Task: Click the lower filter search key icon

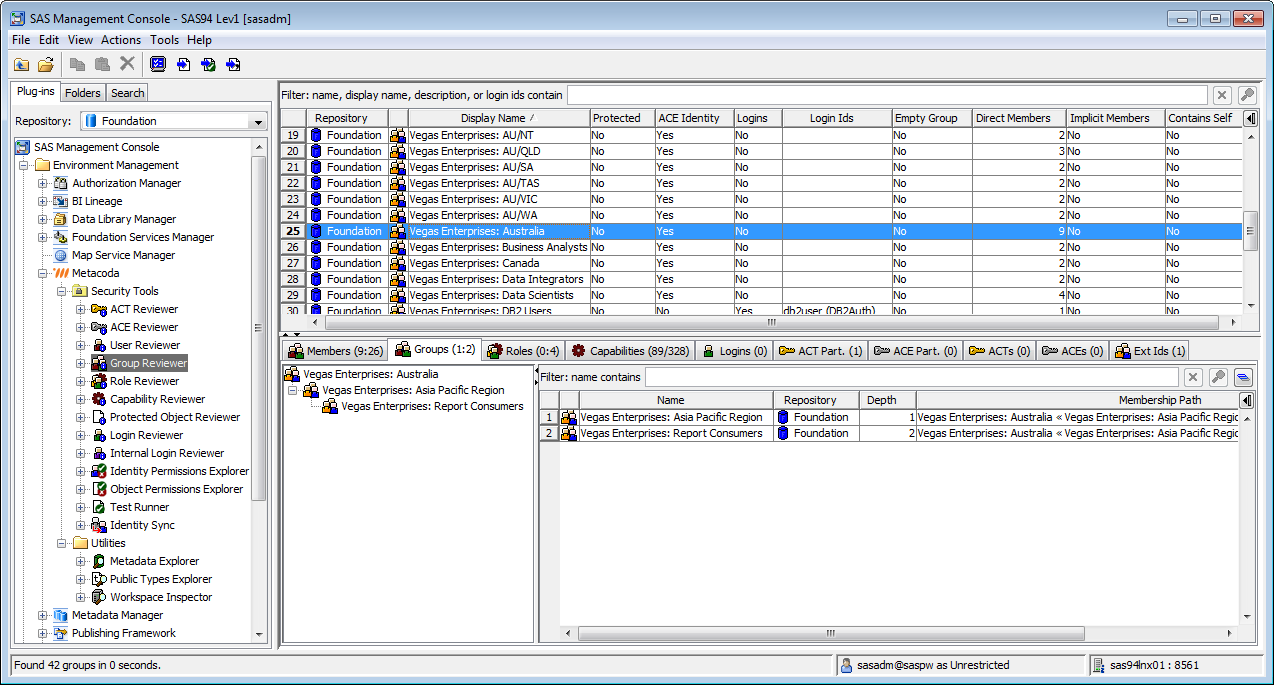Action: tap(1218, 377)
